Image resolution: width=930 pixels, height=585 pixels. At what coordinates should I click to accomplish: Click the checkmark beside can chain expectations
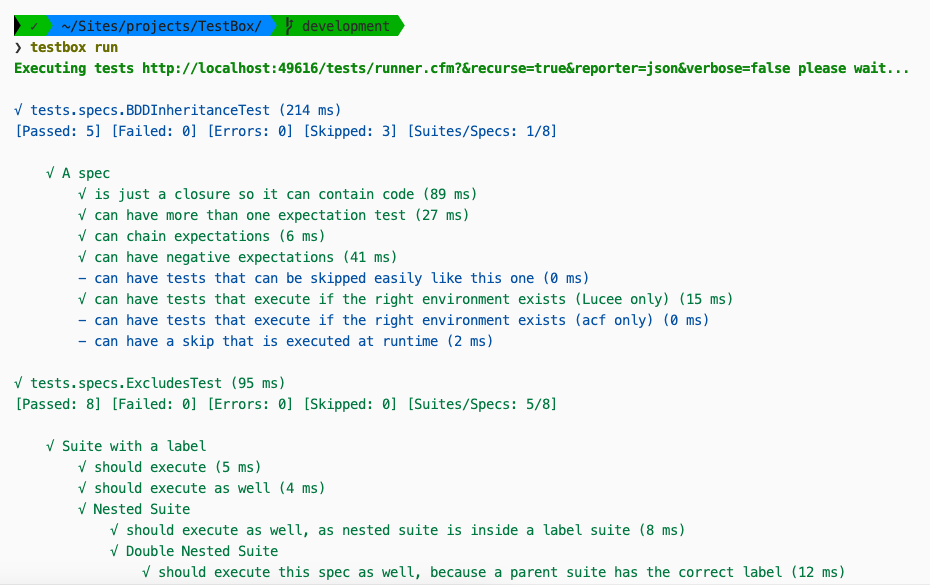[x=82, y=236]
